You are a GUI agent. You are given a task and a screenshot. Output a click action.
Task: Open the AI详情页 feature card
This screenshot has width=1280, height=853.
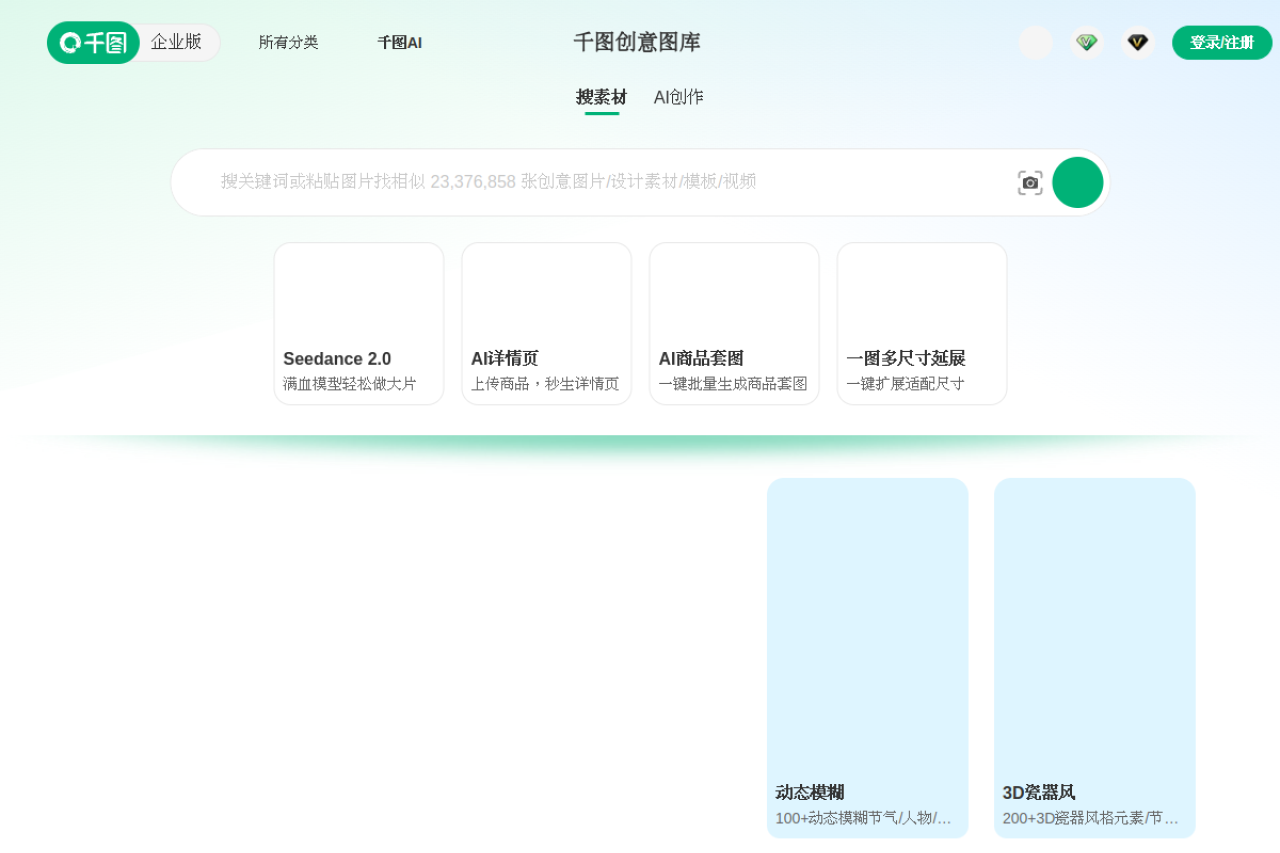click(546, 323)
